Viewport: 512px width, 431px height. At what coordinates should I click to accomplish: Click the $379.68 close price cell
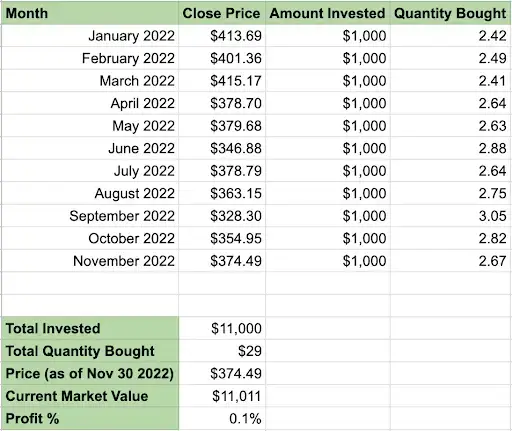pos(222,126)
